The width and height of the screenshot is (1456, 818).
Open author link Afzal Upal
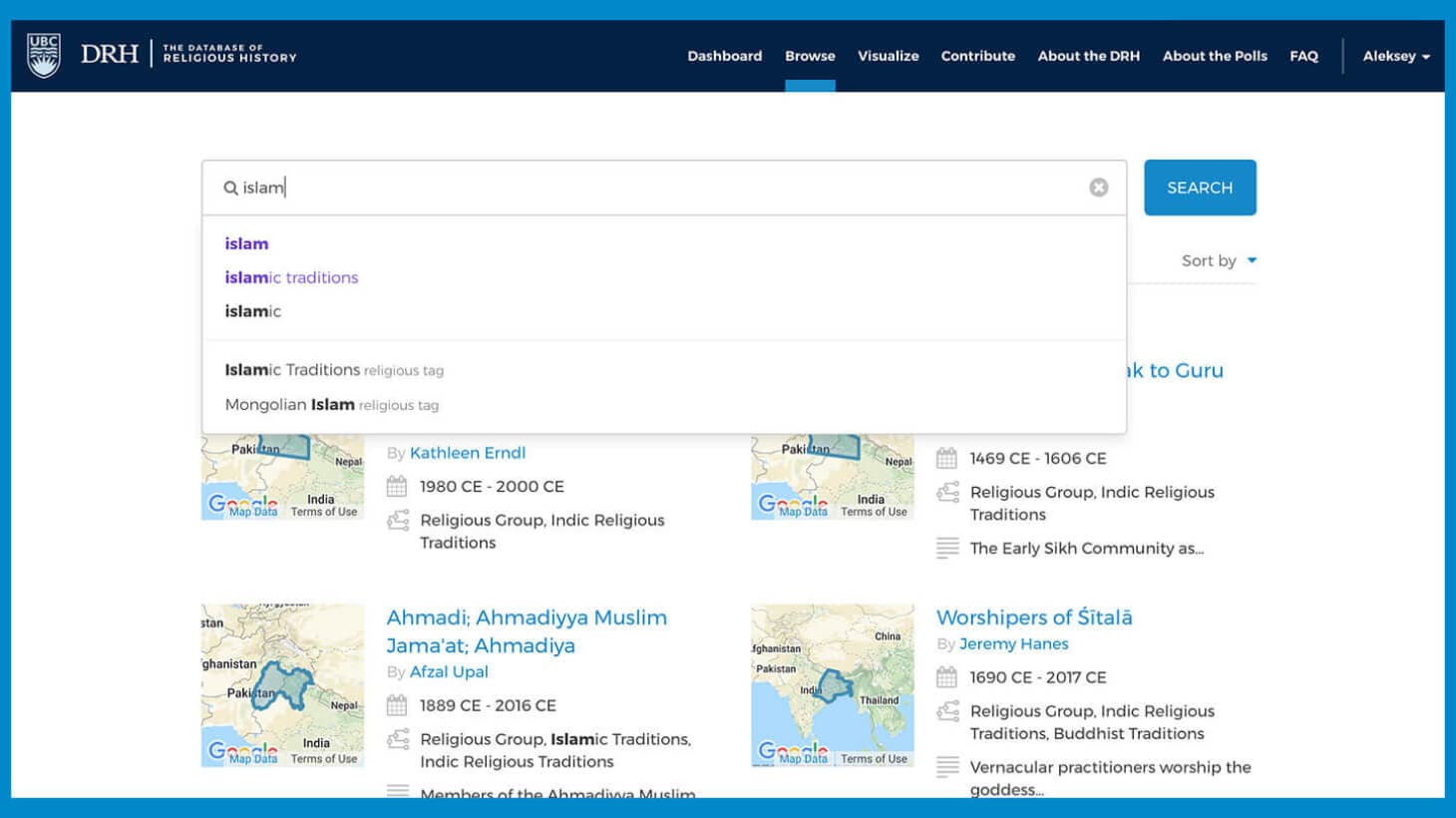click(449, 671)
